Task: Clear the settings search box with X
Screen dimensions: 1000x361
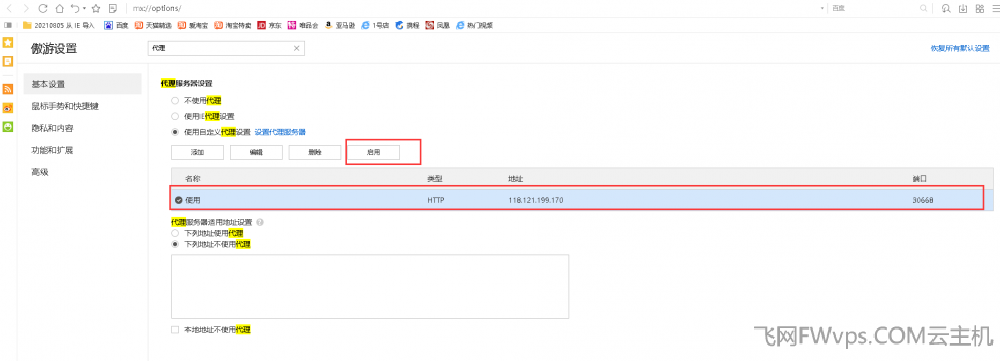Action: (297, 48)
